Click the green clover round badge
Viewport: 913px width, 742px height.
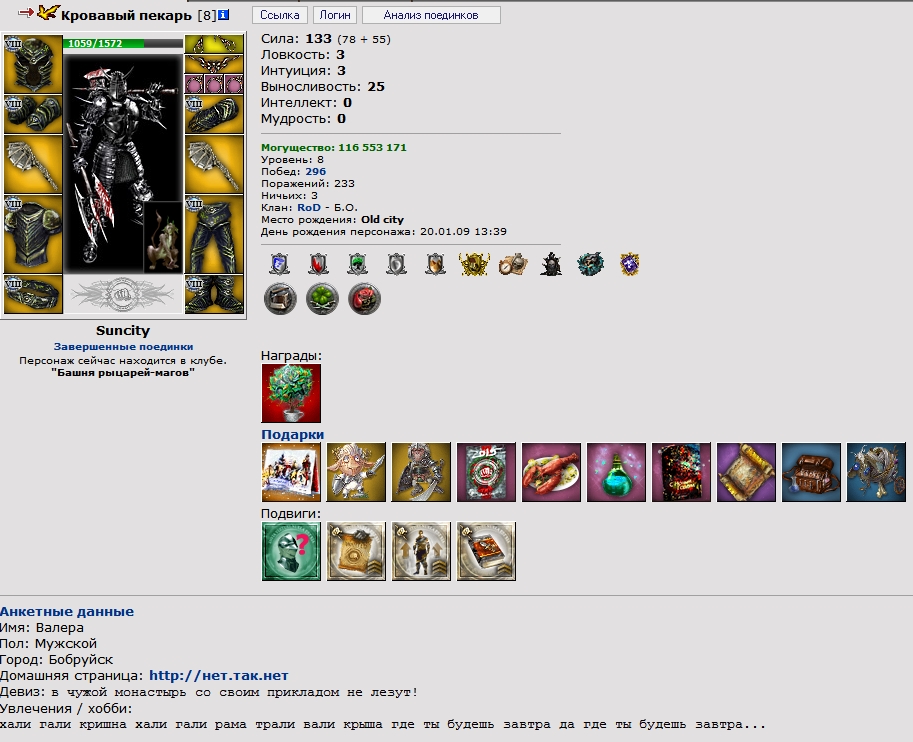(x=322, y=299)
